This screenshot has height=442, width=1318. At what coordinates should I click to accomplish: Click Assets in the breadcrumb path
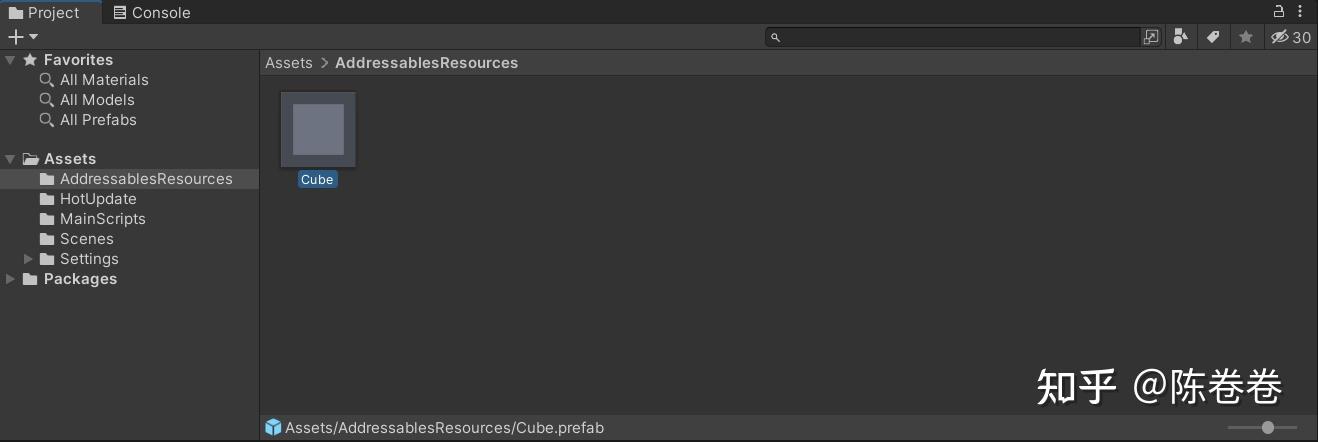[x=289, y=63]
